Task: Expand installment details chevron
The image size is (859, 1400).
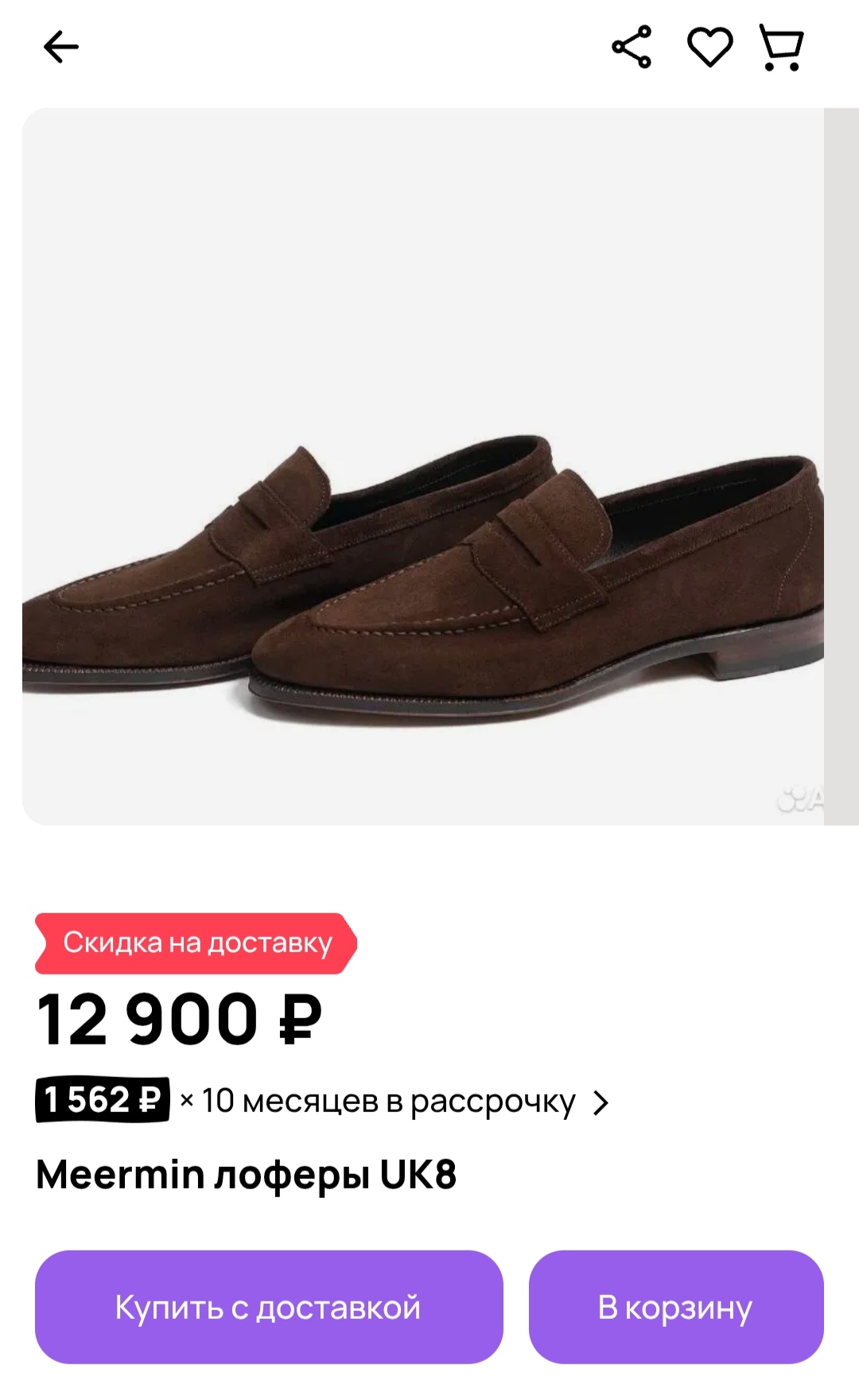Action: point(601,1102)
